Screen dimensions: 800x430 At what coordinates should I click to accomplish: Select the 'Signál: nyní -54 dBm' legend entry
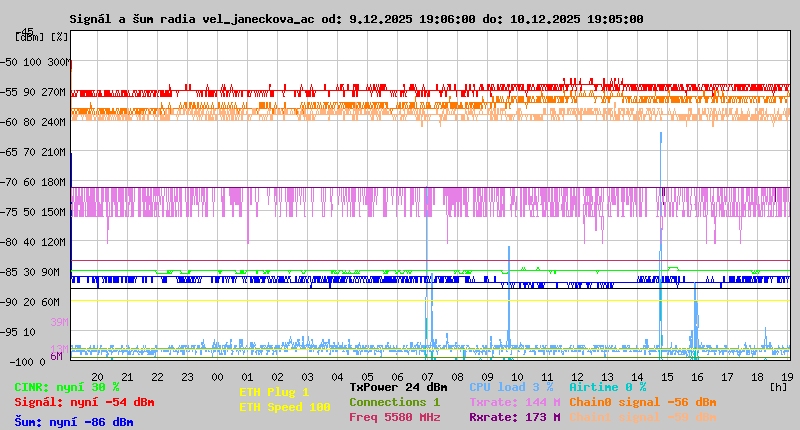pyautogui.click(x=84, y=402)
